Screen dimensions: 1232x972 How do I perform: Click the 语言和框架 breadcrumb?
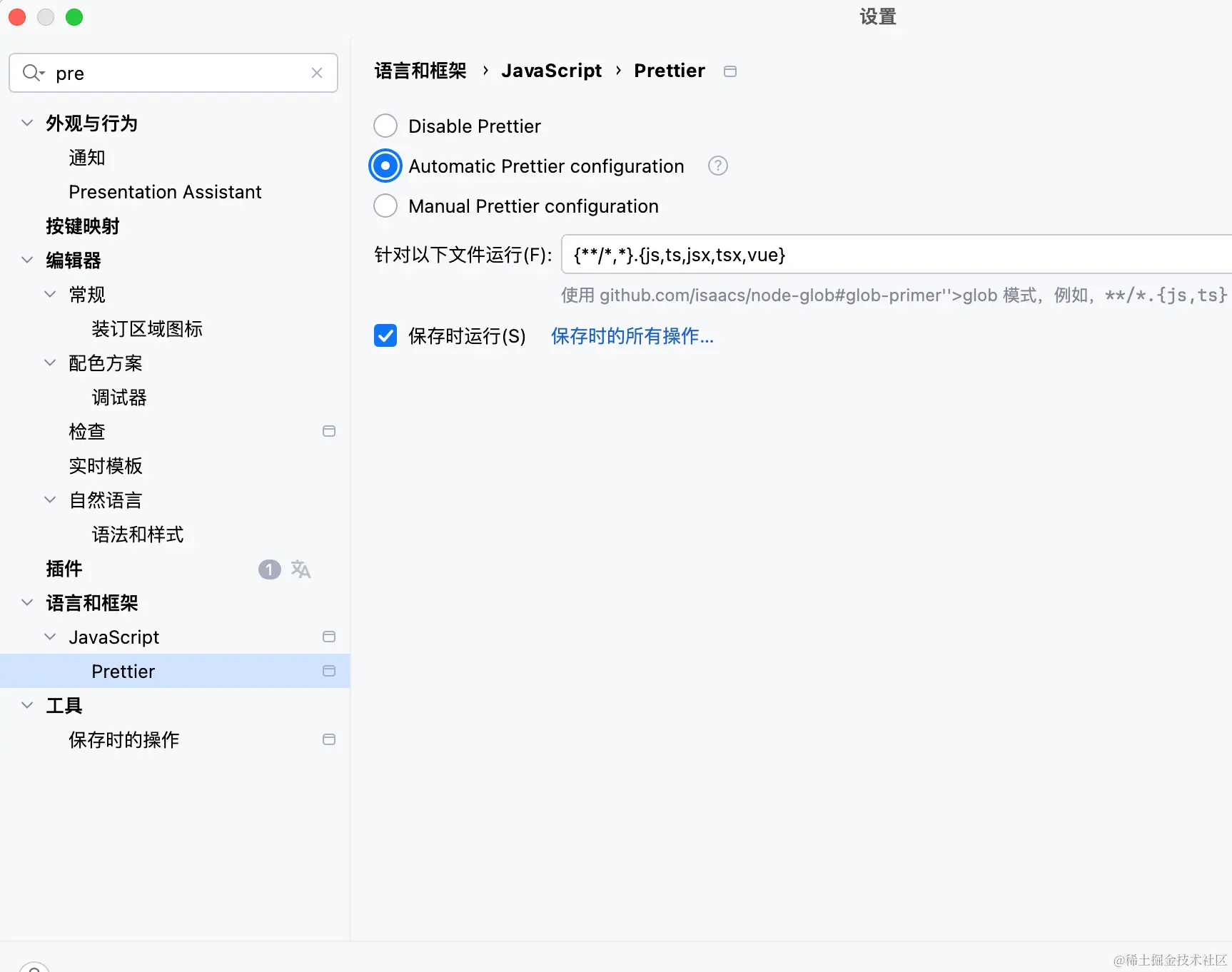(420, 71)
